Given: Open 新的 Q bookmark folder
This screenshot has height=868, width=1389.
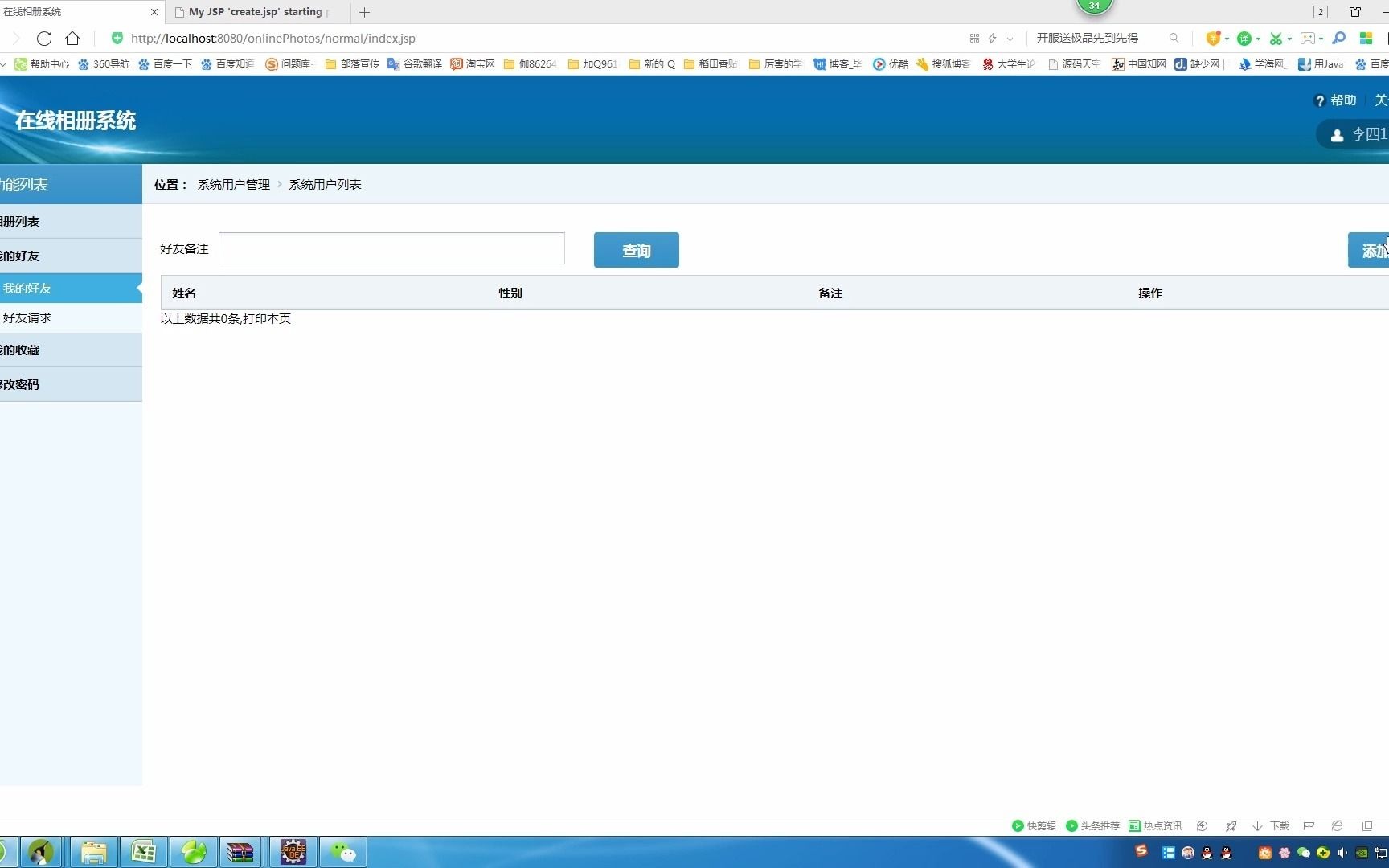Looking at the screenshot, I should pyautogui.click(x=652, y=63).
